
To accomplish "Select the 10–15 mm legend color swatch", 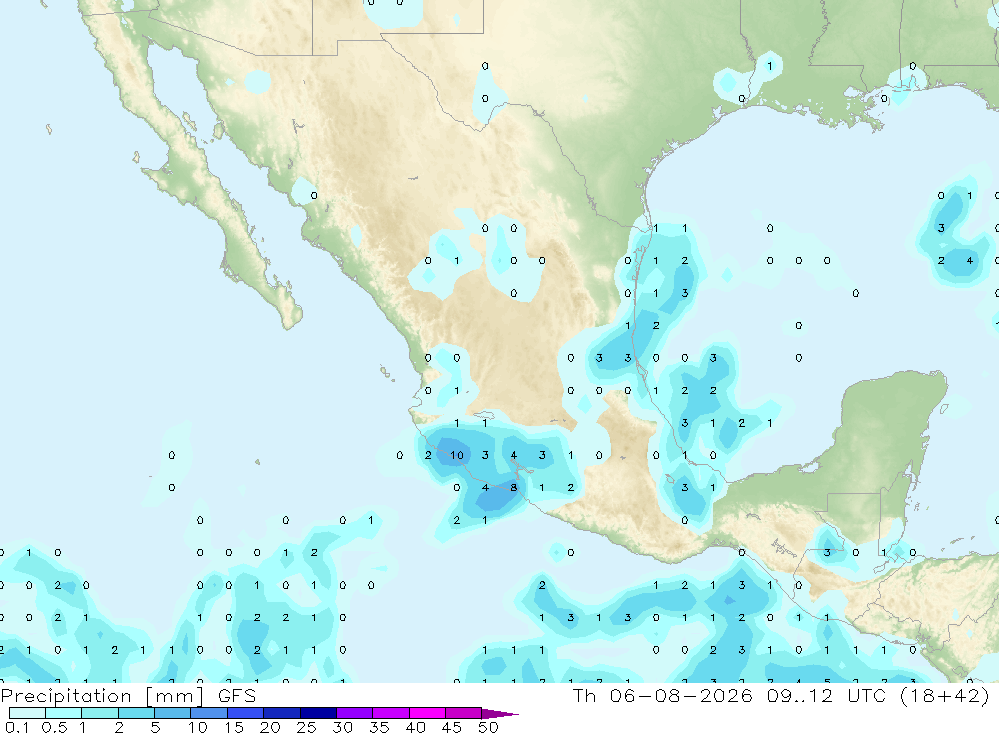I will click(209, 713).
